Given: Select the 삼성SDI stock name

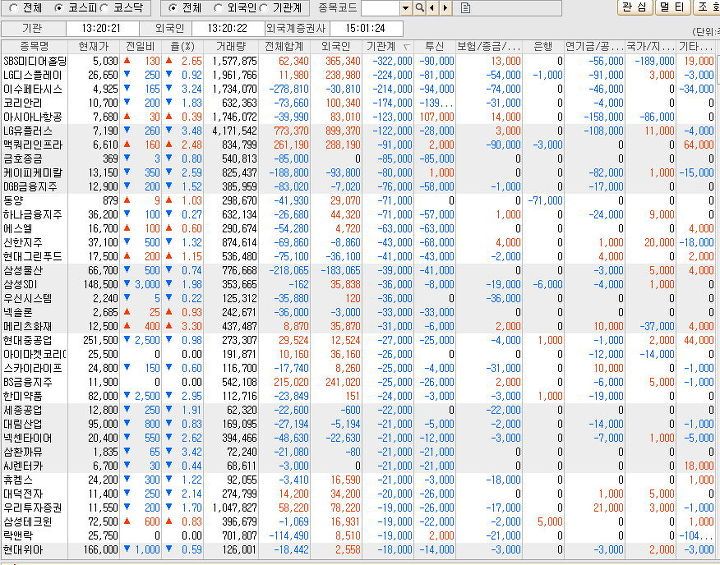Looking at the screenshot, I should pos(20,284).
